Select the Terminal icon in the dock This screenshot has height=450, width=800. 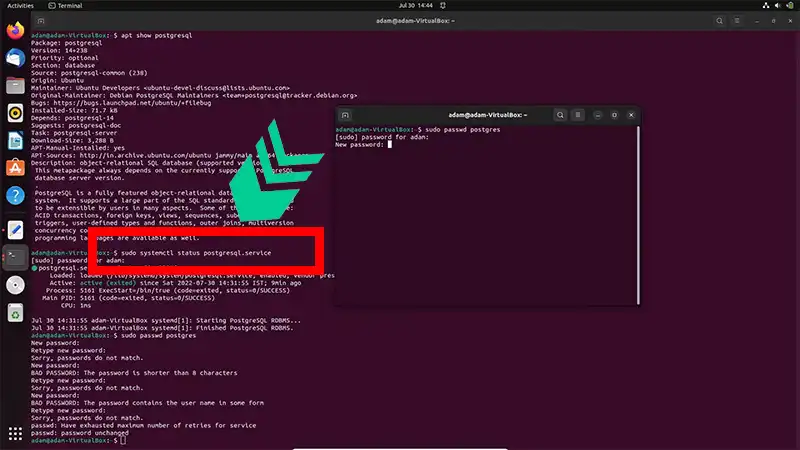pyautogui.click(x=15, y=258)
